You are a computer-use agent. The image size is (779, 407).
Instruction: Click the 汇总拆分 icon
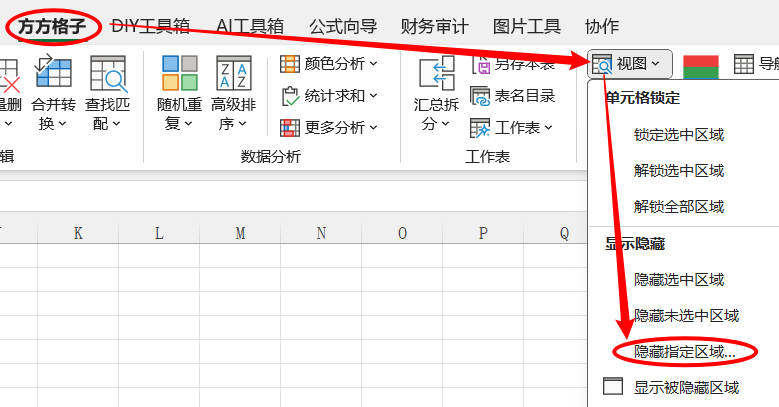click(x=436, y=73)
